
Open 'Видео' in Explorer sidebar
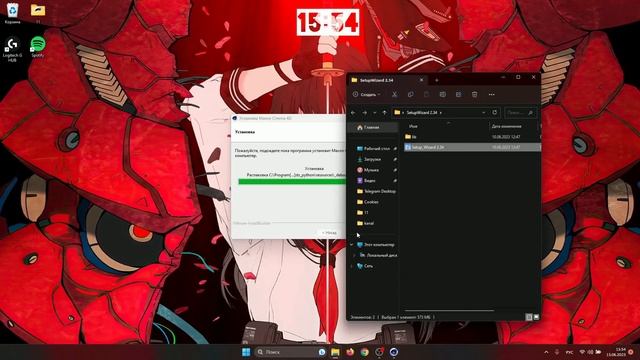[369, 180]
